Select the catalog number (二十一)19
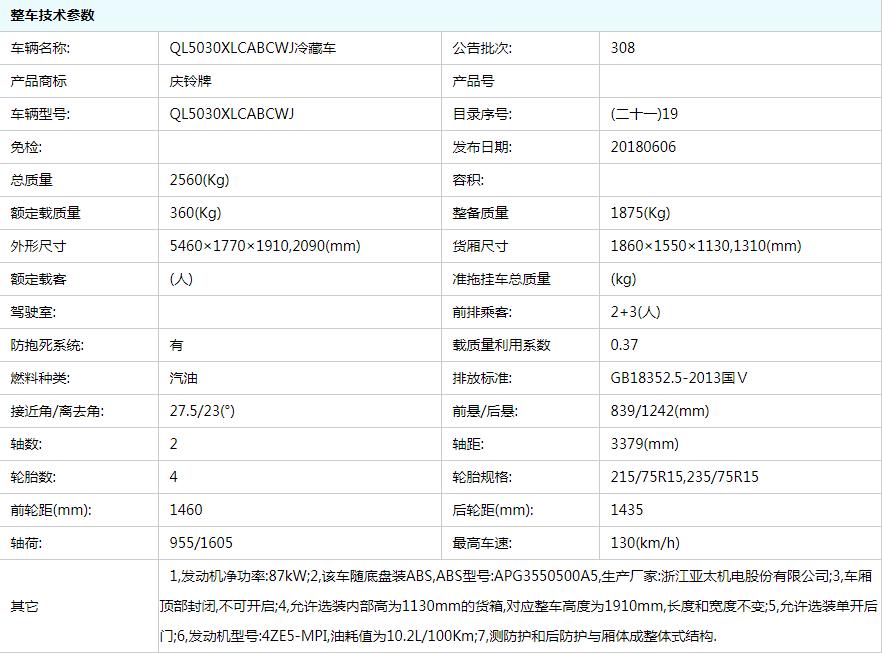Screen dimensions: 882x653 coord(644,114)
